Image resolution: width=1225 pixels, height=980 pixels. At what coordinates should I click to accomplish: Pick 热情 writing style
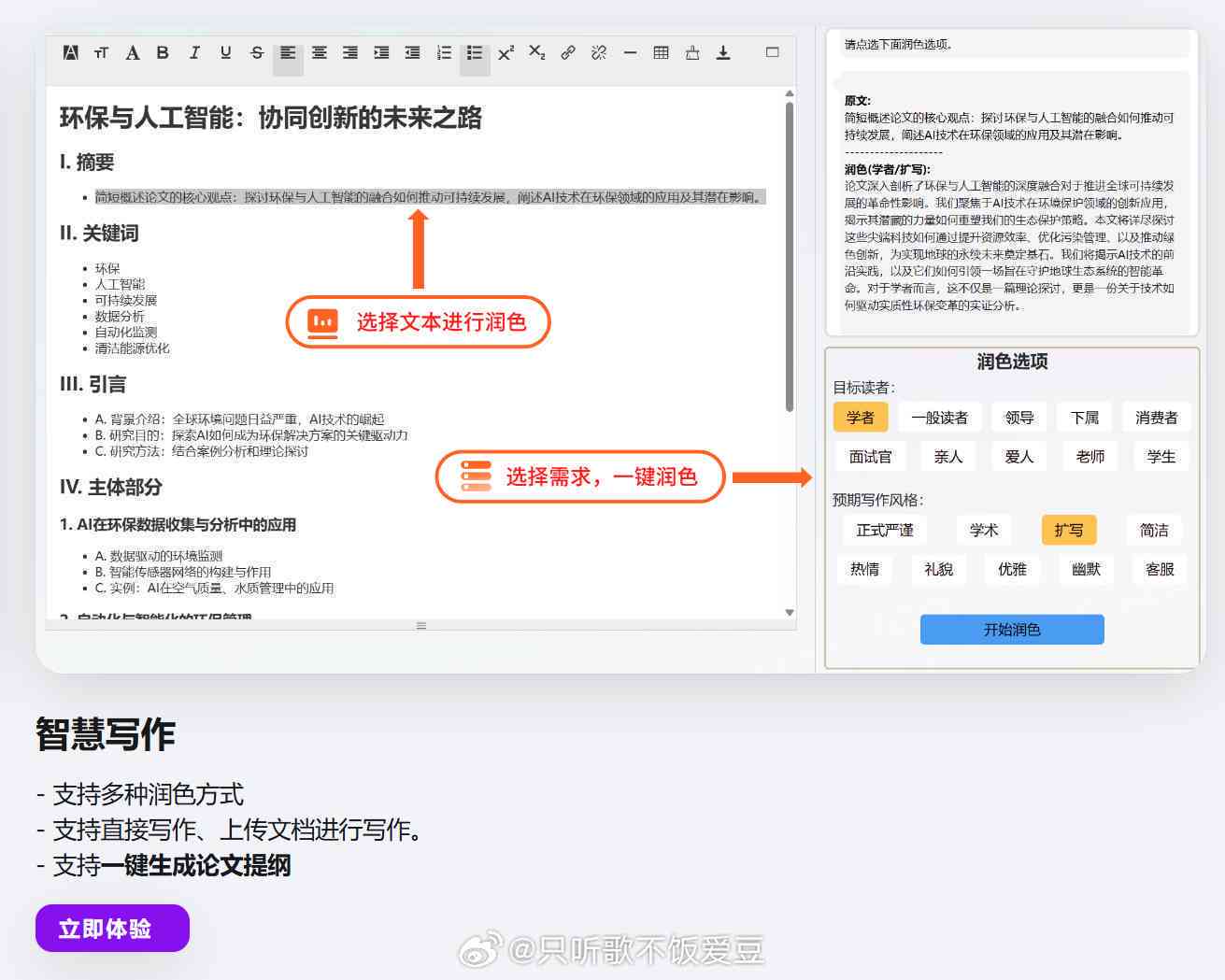[865, 569]
